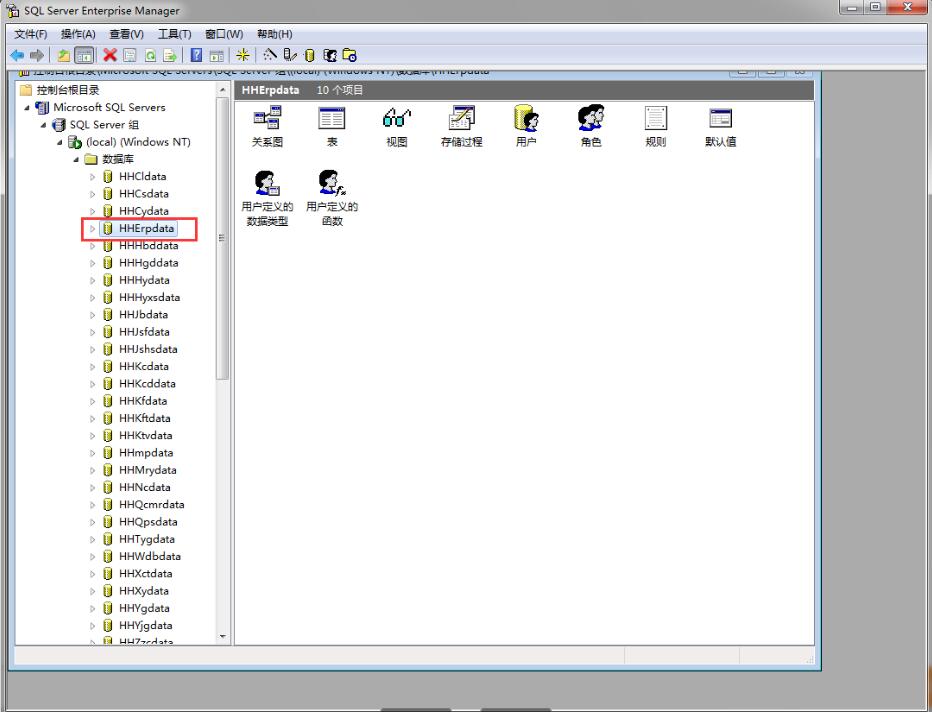
Task: Select the HHCydata database
Action: pyautogui.click(x=144, y=211)
